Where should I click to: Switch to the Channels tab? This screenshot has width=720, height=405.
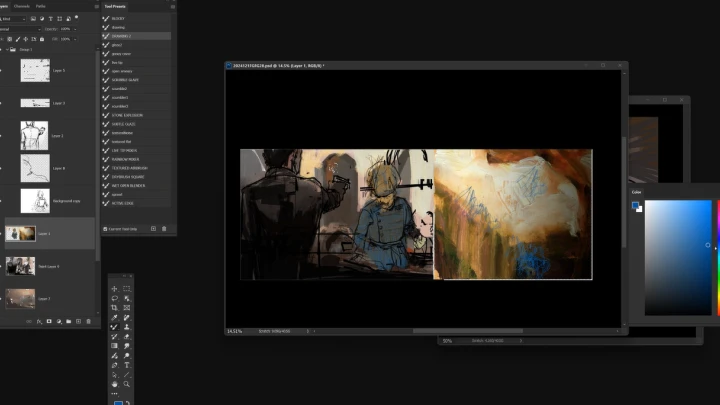pyautogui.click(x=22, y=6)
